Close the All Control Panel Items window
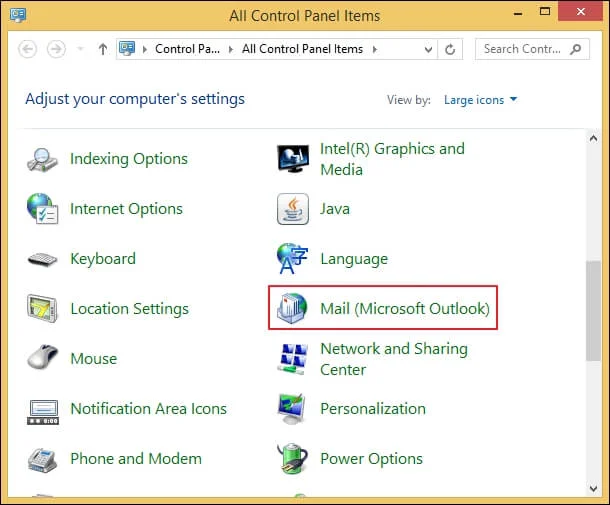 pyautogui.click(x=581, y=12)
